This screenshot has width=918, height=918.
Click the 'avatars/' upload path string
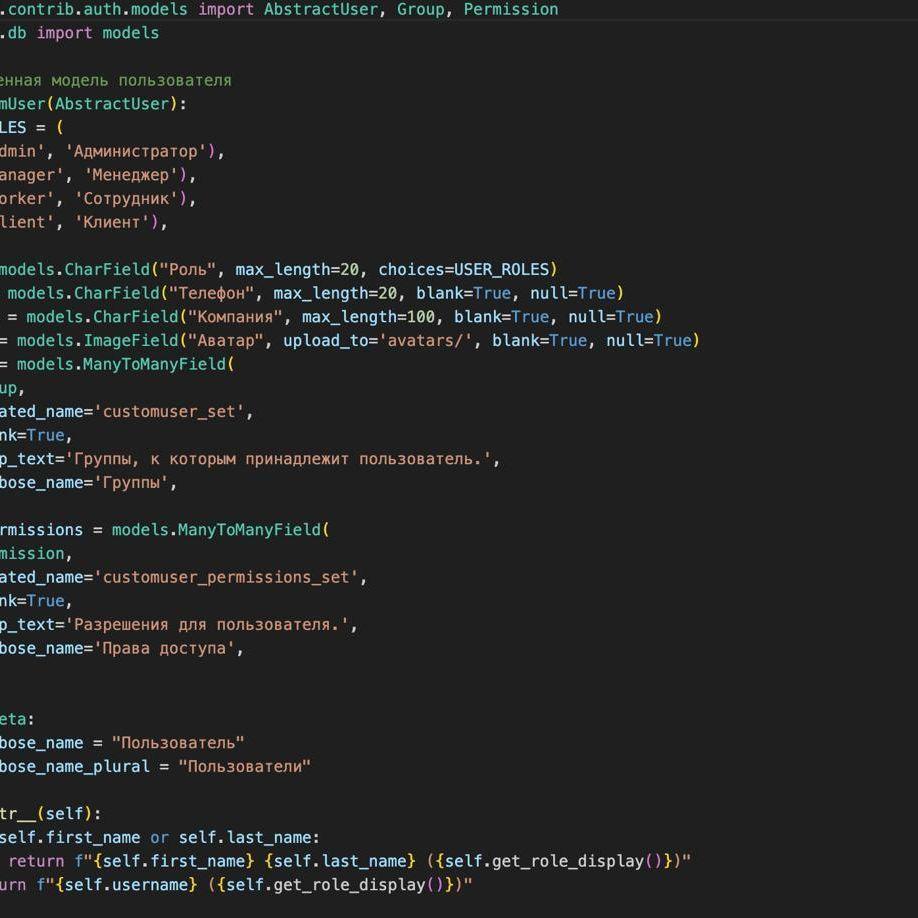425,341
